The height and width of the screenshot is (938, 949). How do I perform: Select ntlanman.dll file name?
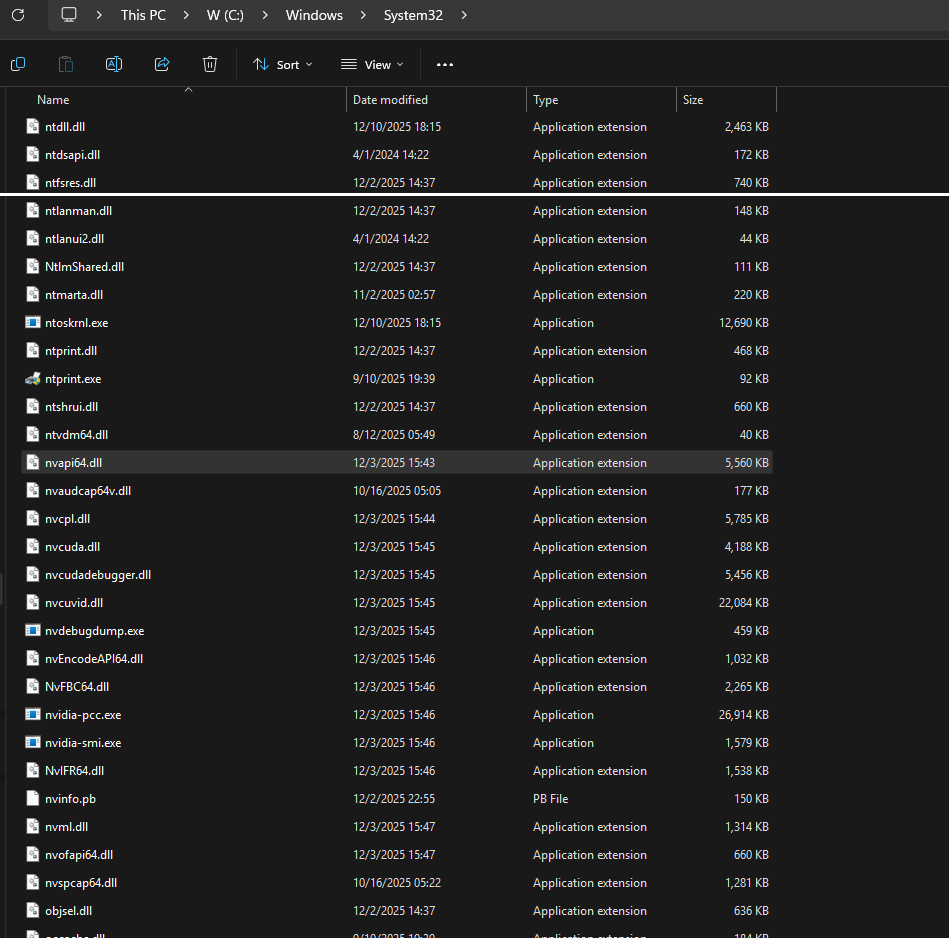(79, 211)
